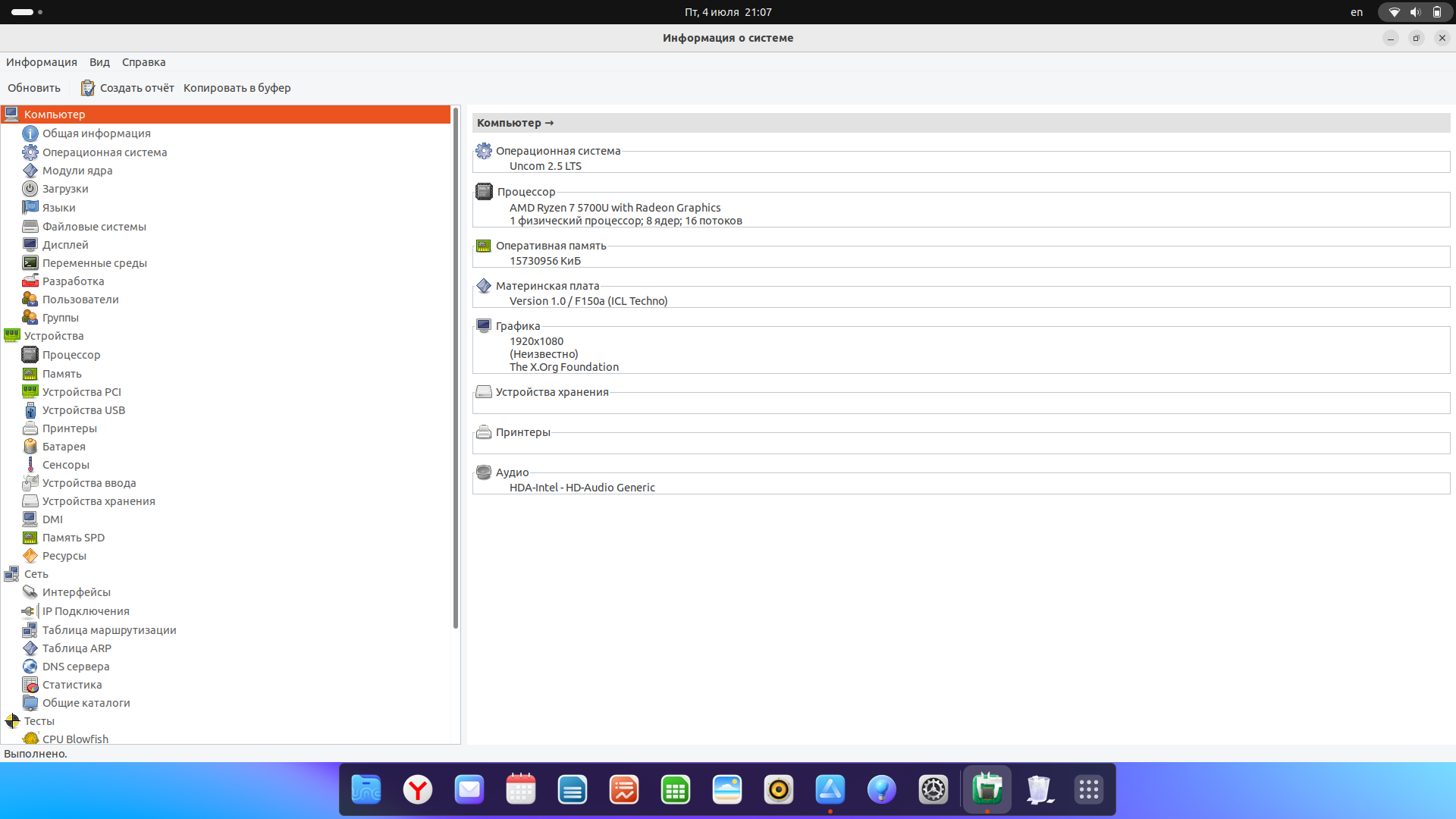1456x819 pixels.
Task: Click the DNS servers globe icon
Action: coord(30,667)
